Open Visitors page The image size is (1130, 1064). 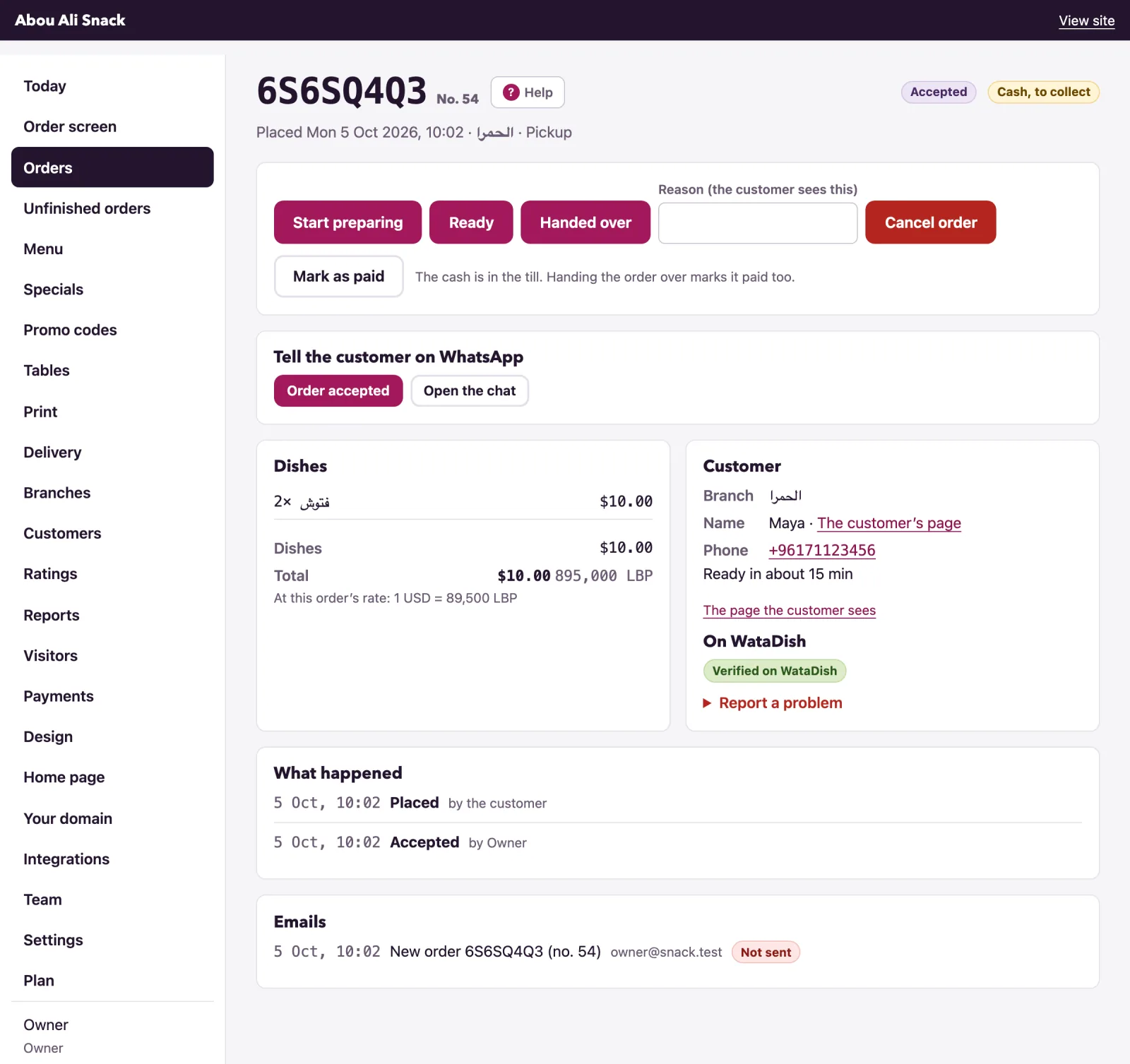(x=112, y=655)
